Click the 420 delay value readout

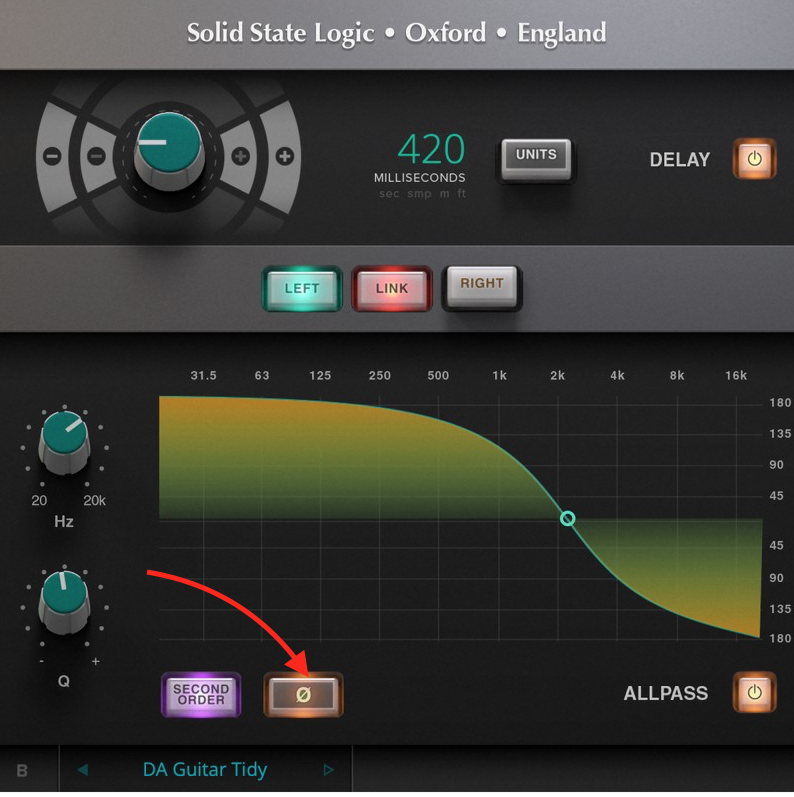[x=431, y=149]
